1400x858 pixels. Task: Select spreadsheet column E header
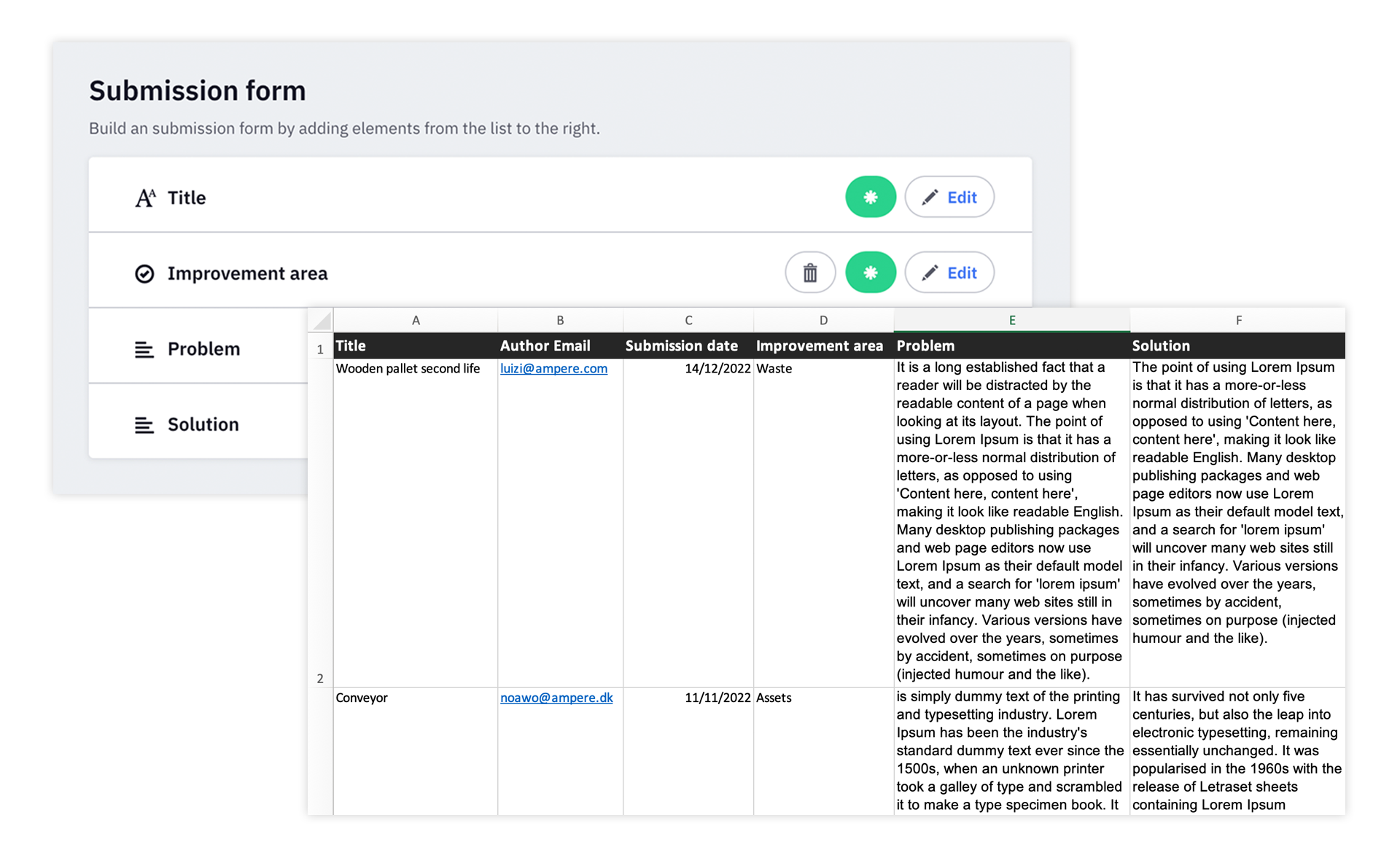pyautogui.click(x=1012, y=320)
